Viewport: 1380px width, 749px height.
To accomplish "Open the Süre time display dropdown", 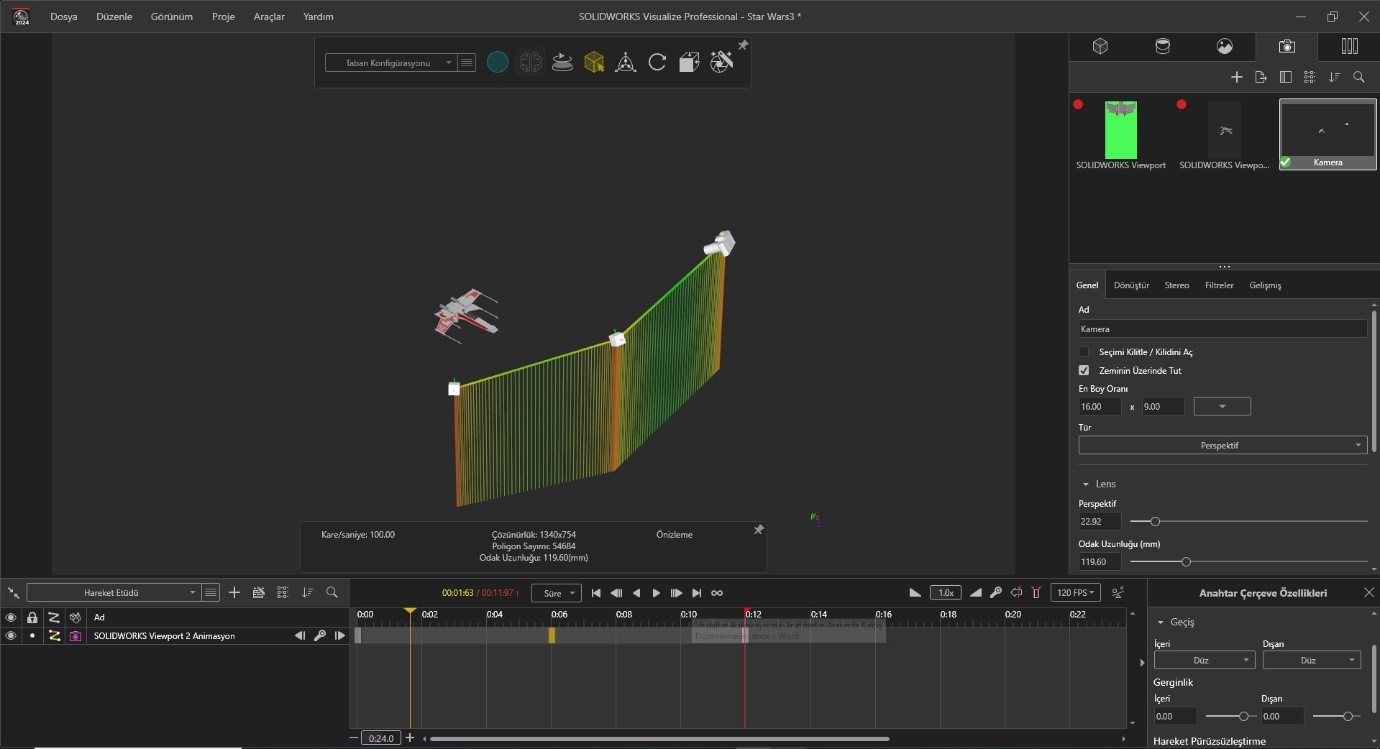I will [556, 593].
